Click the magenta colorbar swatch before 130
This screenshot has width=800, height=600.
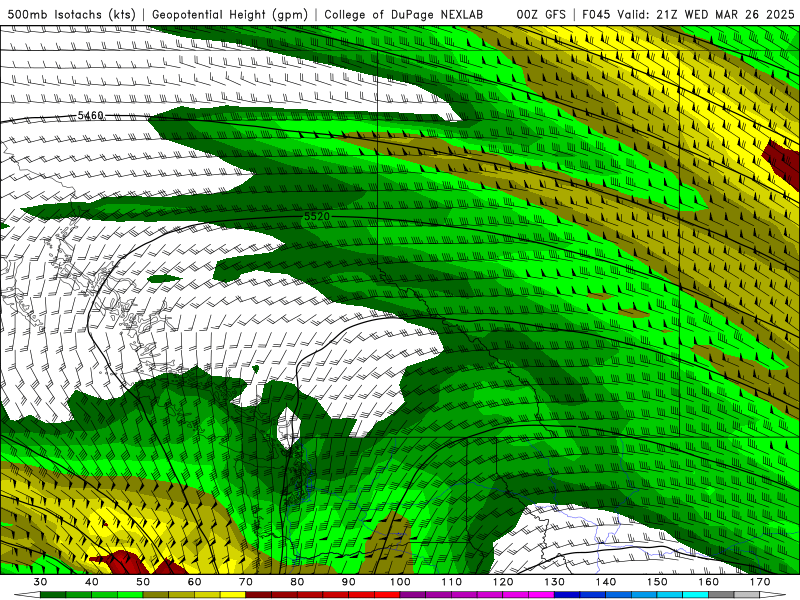coord(541,595)
